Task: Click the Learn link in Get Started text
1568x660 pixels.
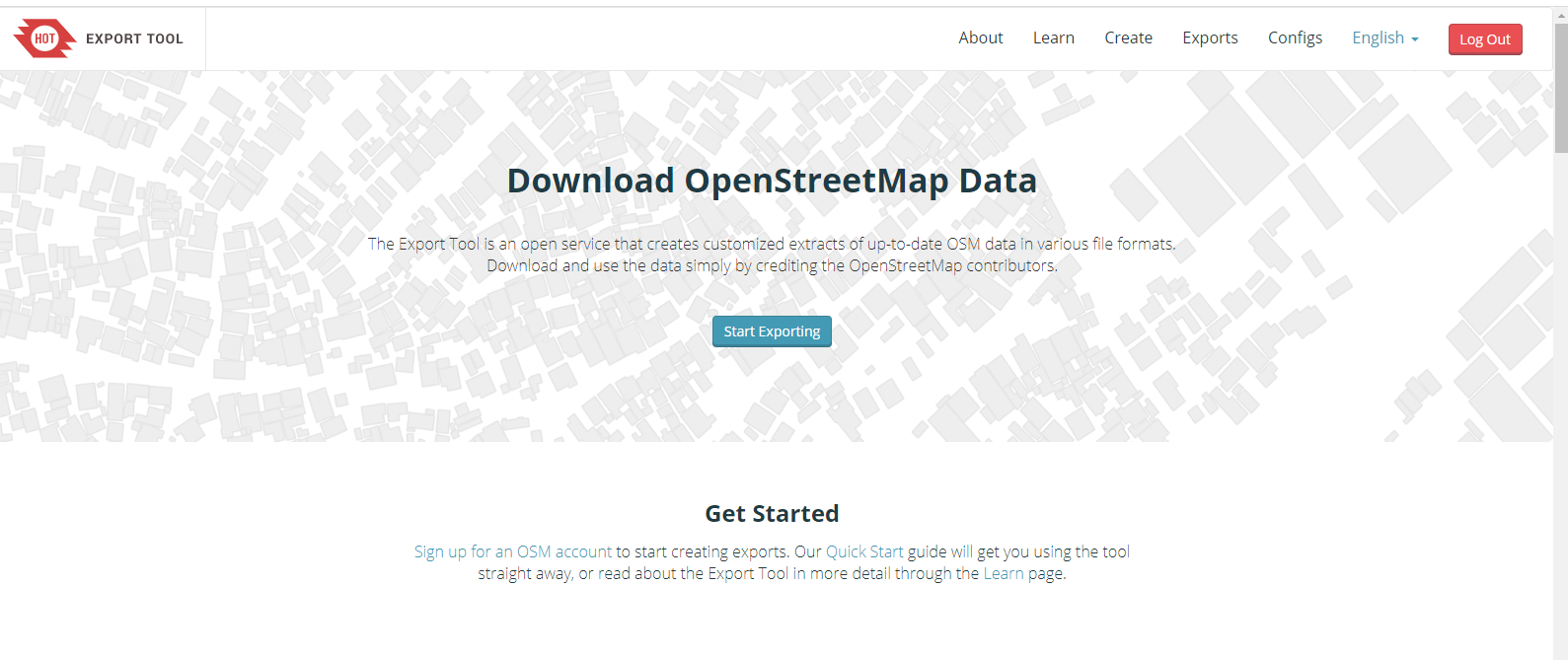Action: (x=1004, y=573)
